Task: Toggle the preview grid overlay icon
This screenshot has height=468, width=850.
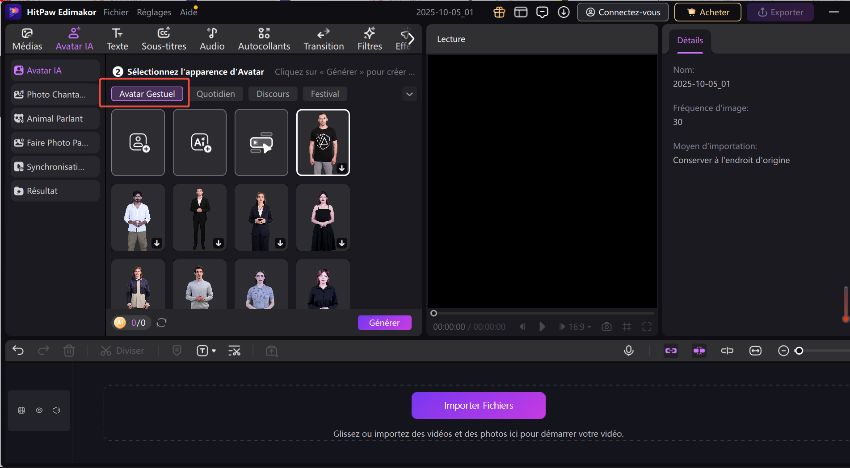Action: [627, 327]
